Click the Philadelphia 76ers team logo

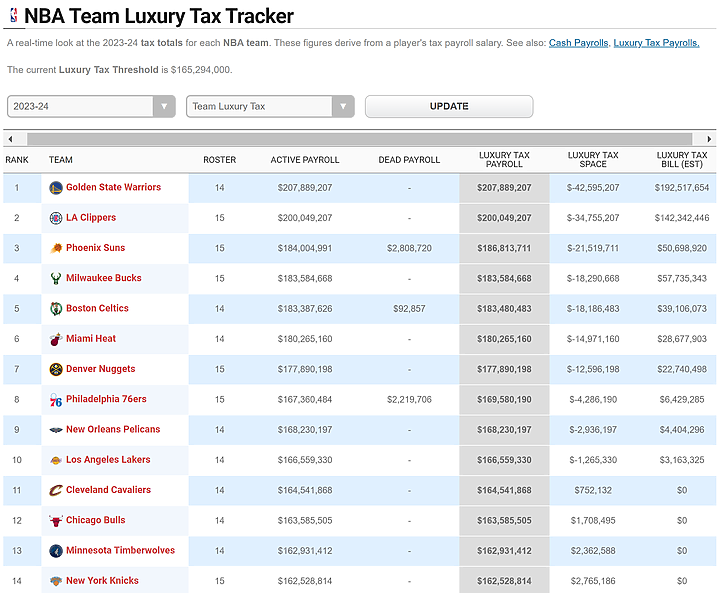[56, 400]
